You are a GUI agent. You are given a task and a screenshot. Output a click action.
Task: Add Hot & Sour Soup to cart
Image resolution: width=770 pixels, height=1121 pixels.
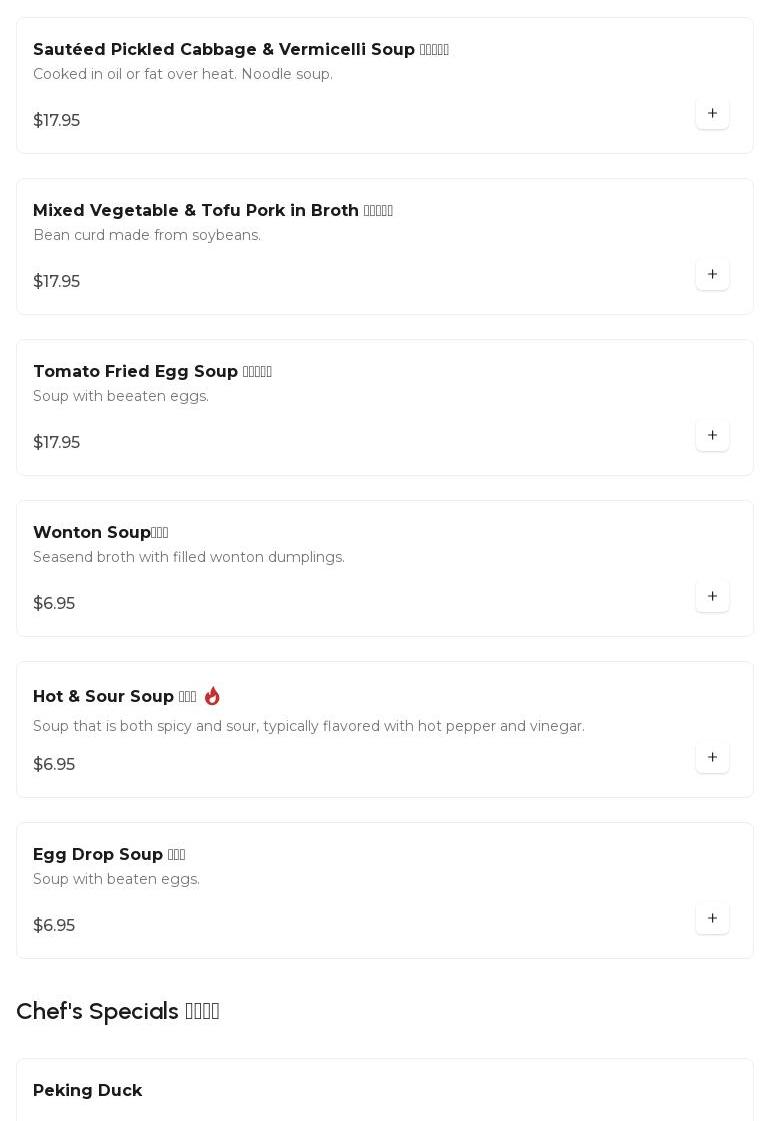tap(712, 758)
